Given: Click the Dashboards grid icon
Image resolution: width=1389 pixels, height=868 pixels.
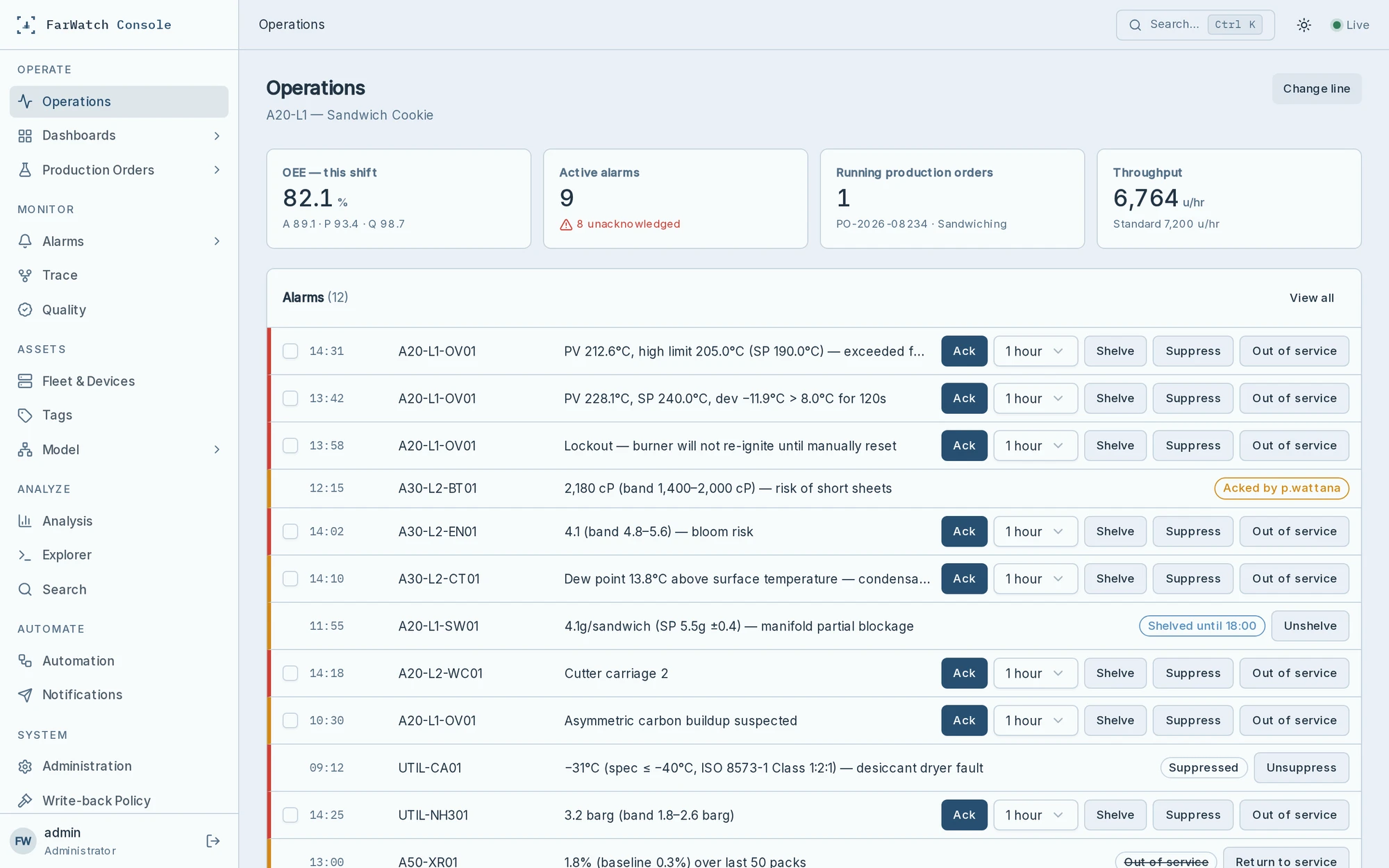Looking at the screenshot, I should tap(25, 136).
